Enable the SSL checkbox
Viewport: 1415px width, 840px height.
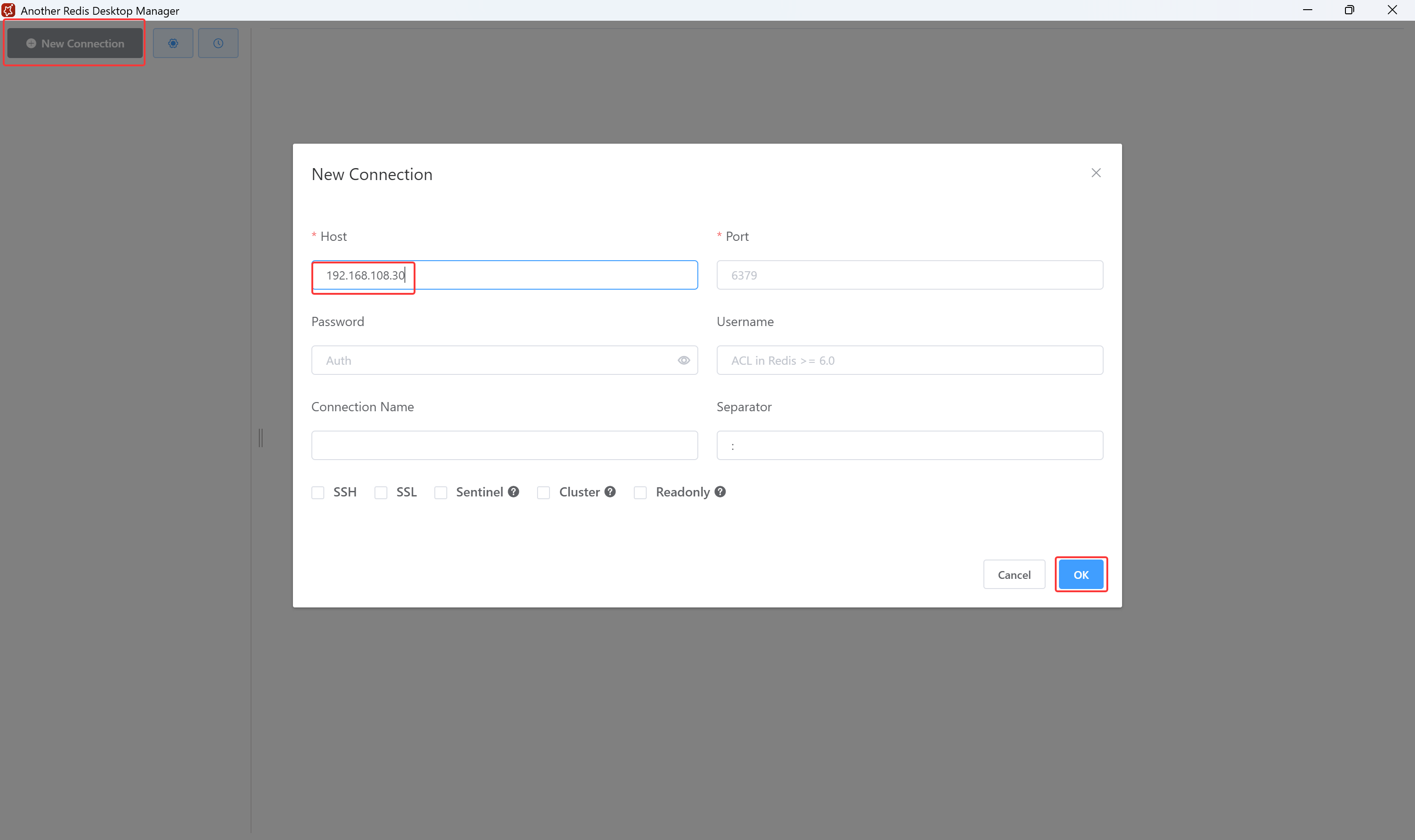(x=381, y=493)
